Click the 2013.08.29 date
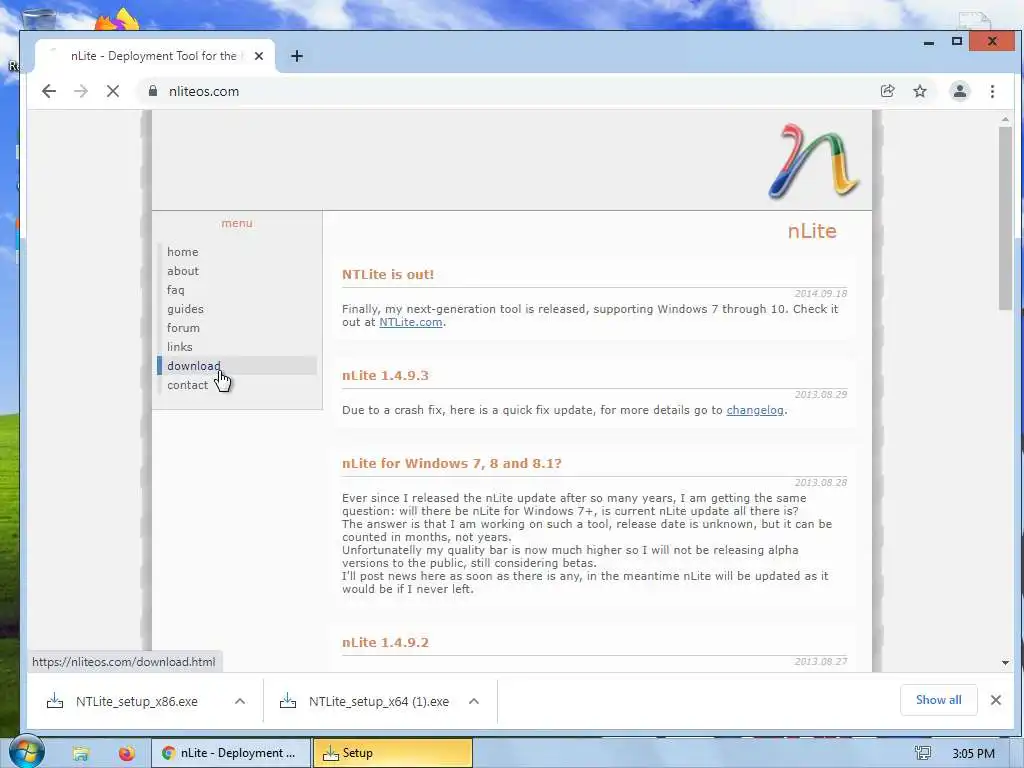The height and width of the screenshot is (768, 1024). [821, 394]
